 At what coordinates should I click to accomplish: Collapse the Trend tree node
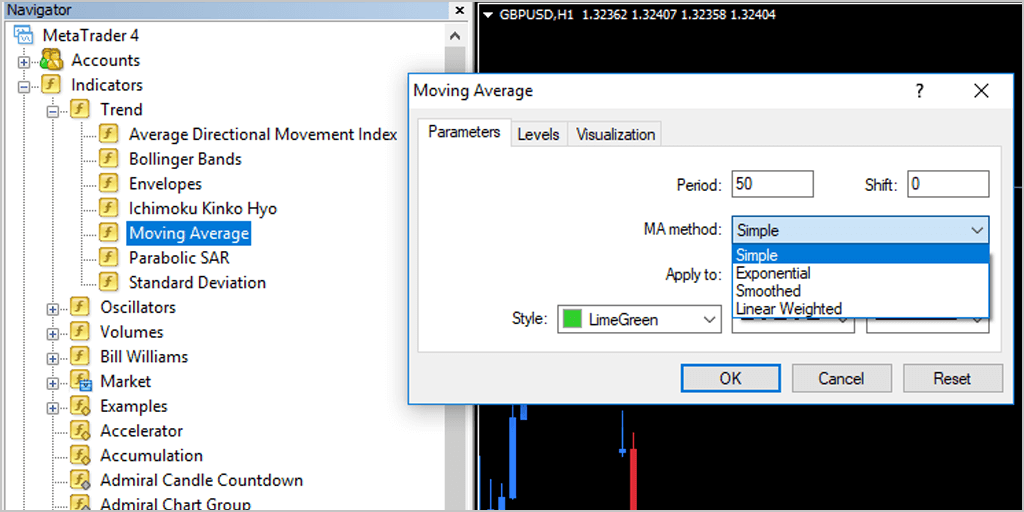pos(54,112)
